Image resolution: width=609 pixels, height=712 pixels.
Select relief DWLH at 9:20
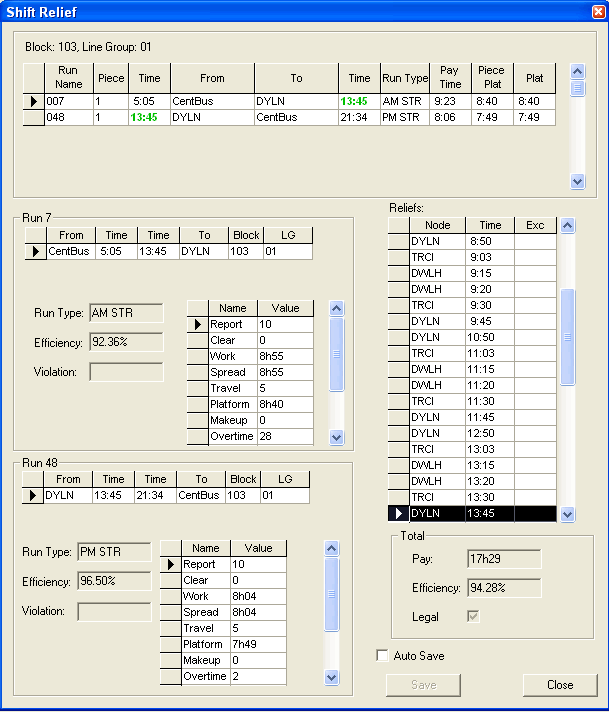click(472, 289)
